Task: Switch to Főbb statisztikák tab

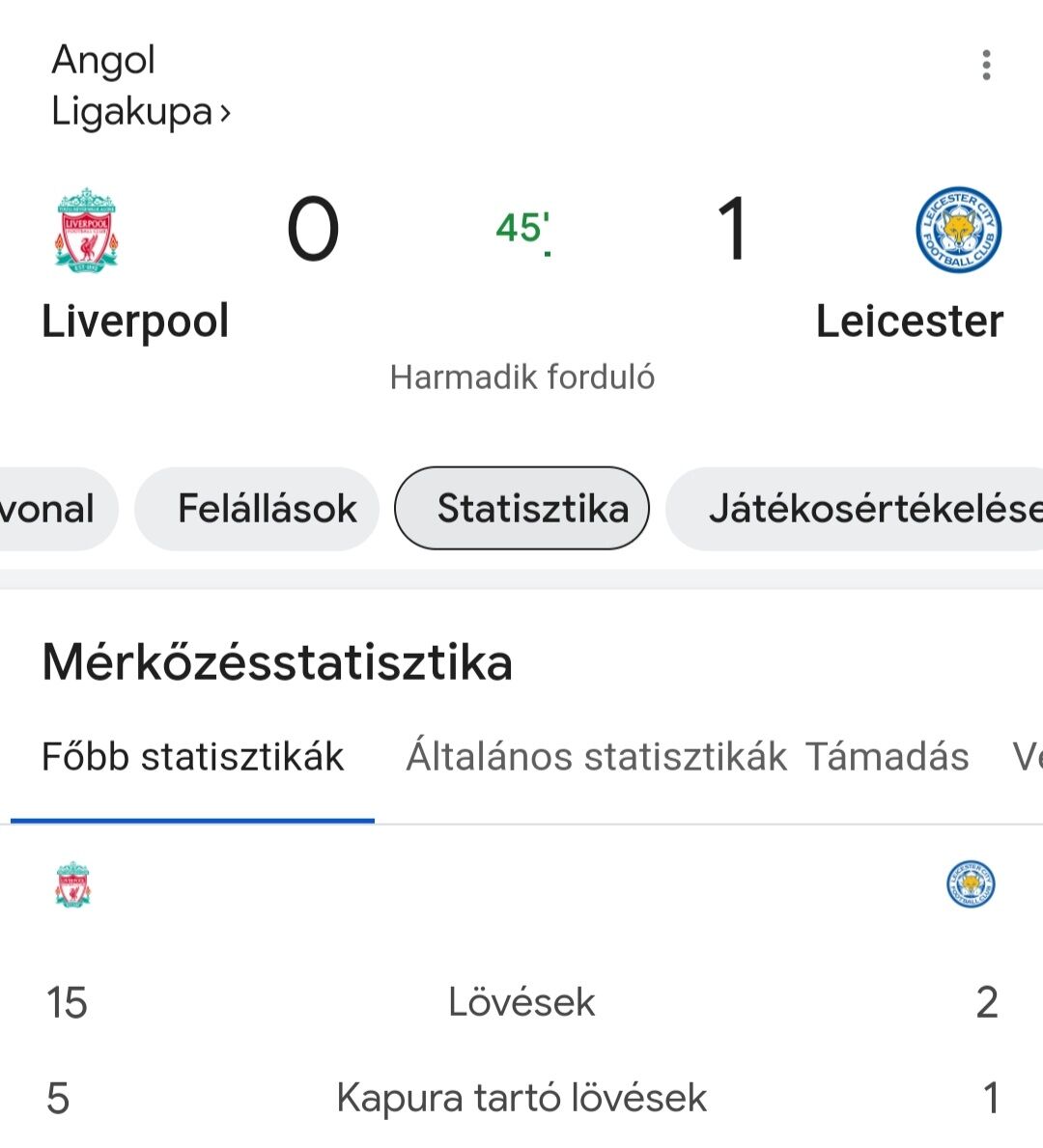Action: 192,757
